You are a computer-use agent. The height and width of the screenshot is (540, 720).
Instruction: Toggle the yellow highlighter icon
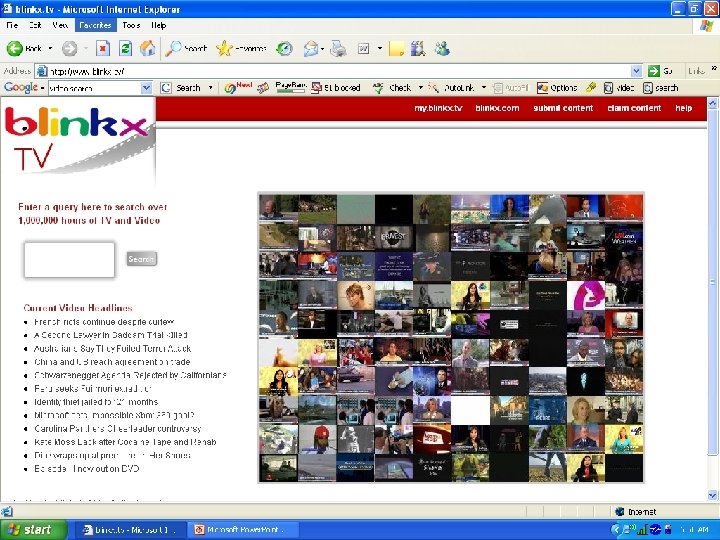591,87
